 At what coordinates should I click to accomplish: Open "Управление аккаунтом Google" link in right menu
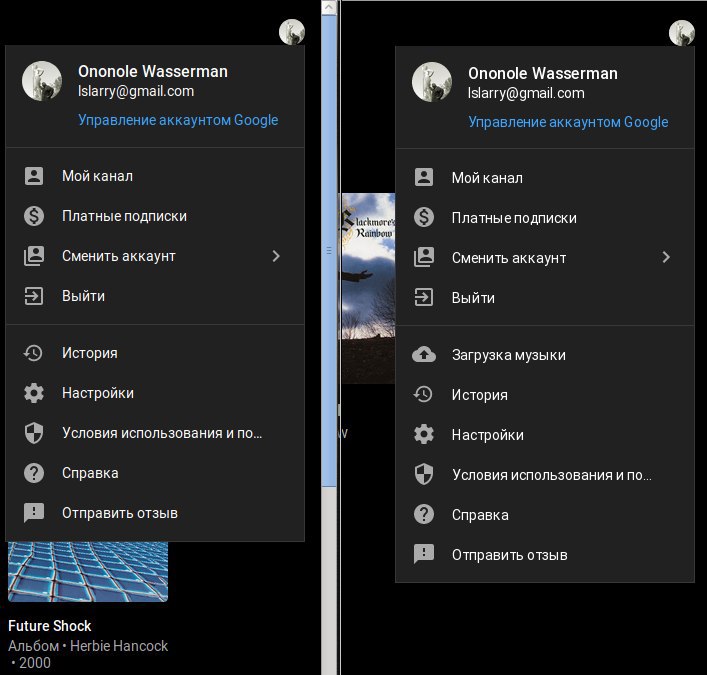568,122
